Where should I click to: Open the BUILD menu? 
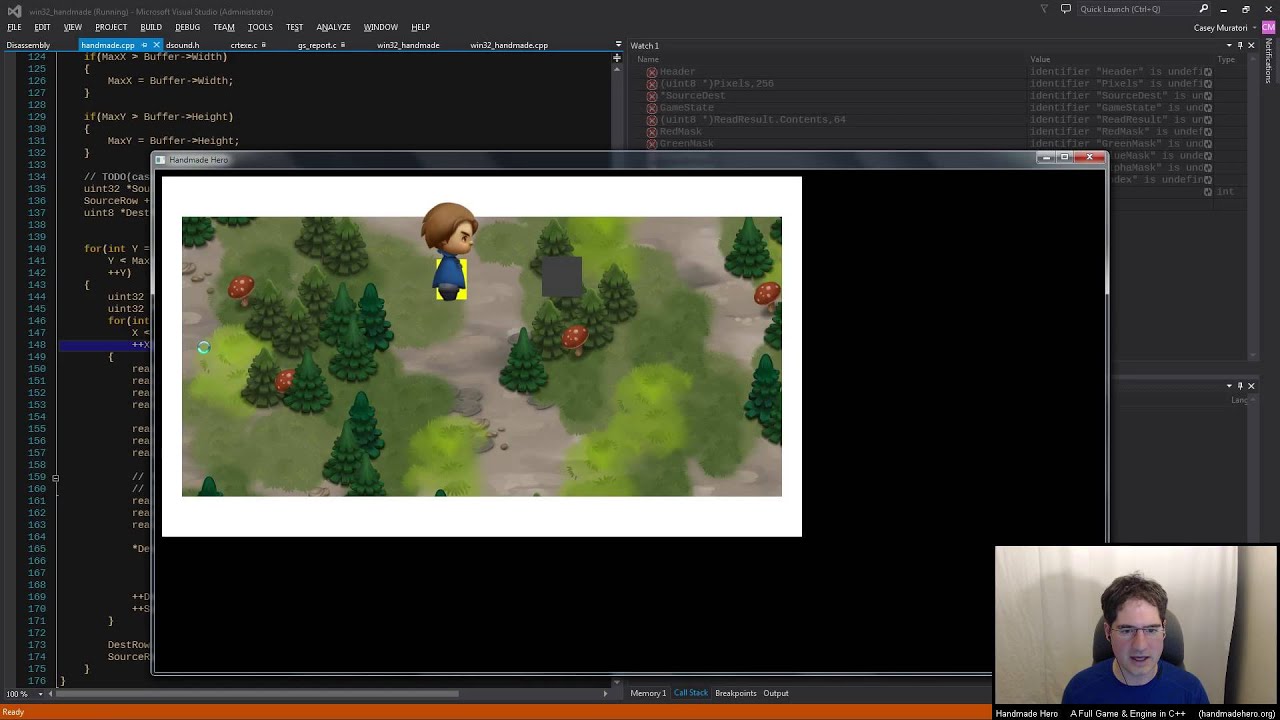151,27
